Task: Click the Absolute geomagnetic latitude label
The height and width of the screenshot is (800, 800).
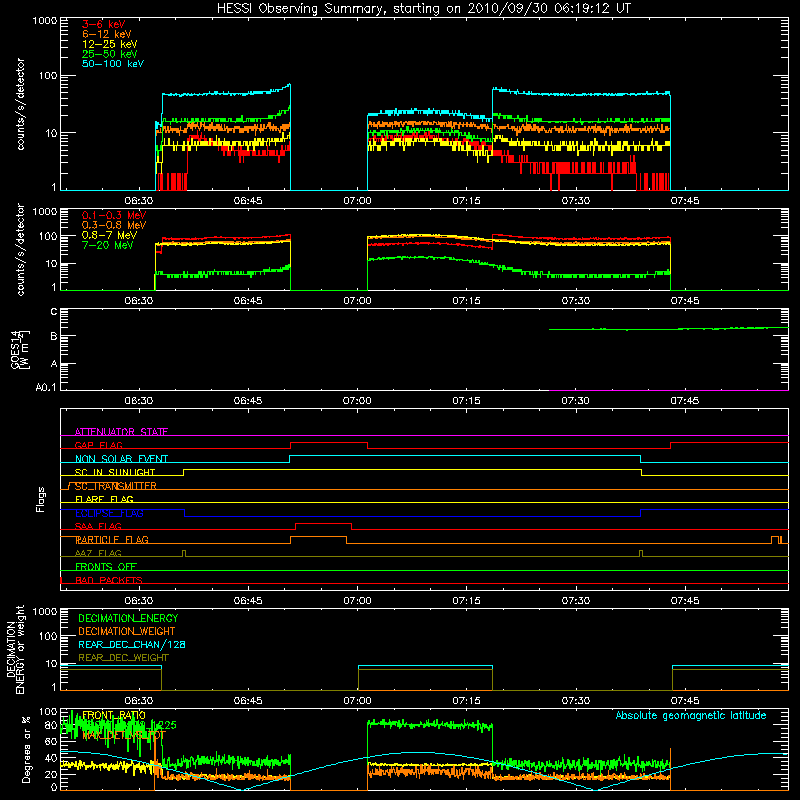Action: coord(691,715)
